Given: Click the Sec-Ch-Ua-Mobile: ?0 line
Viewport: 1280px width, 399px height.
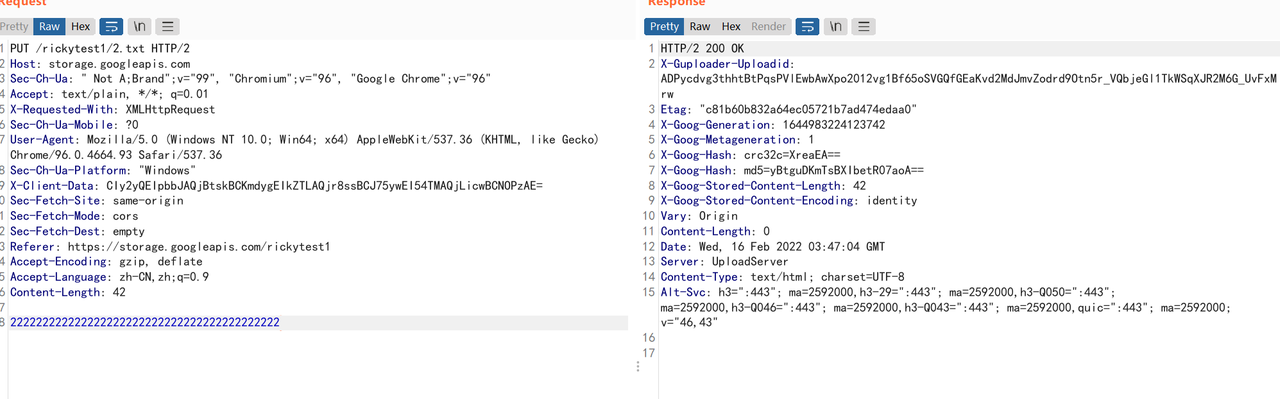Looking at the screenshot, I should pyautogui.click(x=74, y=125).
